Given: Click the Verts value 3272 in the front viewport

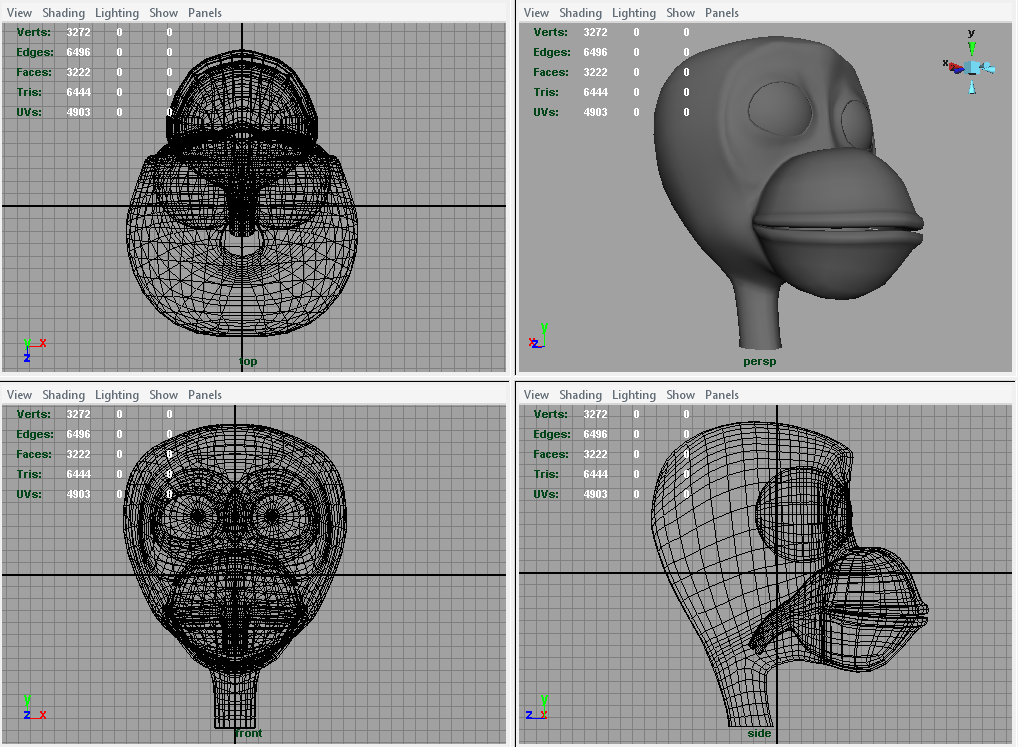Looking at the screenshot, I should [79, 414].
